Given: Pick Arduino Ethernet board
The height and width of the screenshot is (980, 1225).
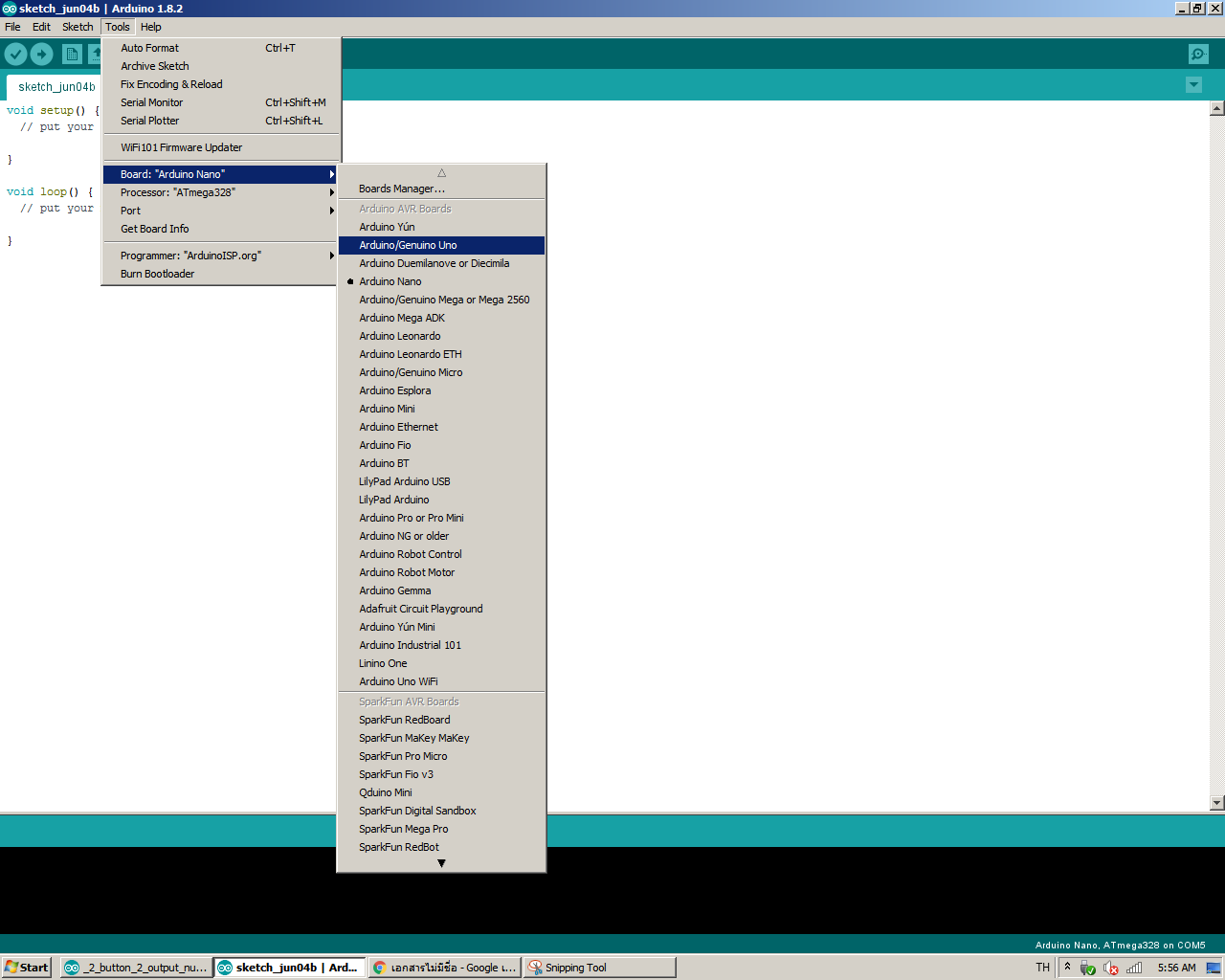Looking at the screenshot, I should pos(441,427).
